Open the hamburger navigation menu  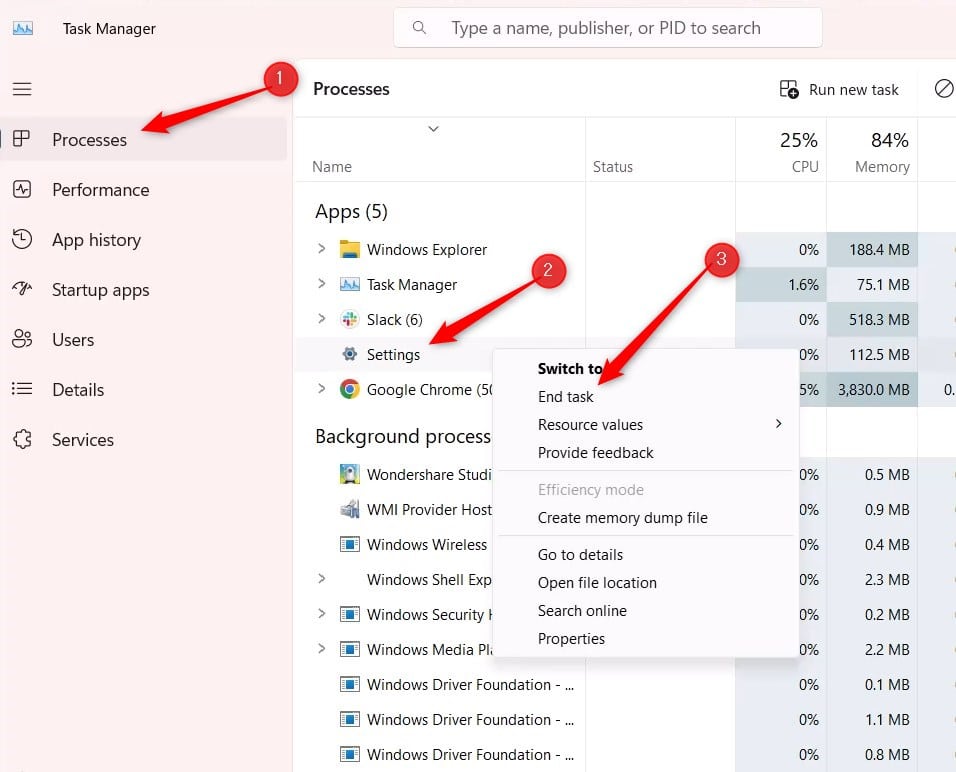coord(23,89)
